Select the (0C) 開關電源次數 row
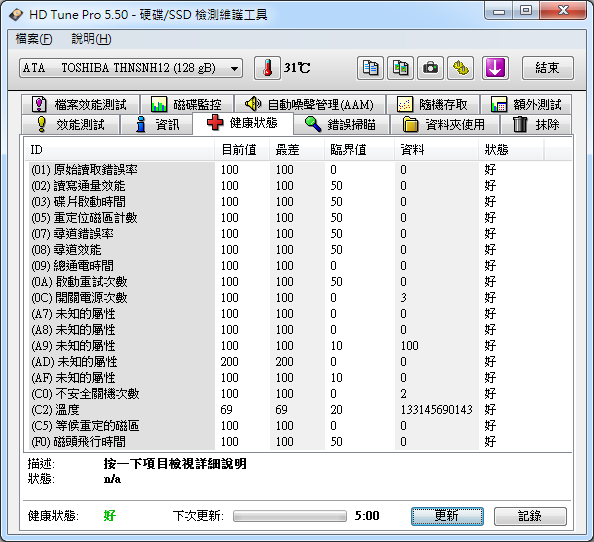Screen dimensions: 594x542 click(x=298, y=298)
